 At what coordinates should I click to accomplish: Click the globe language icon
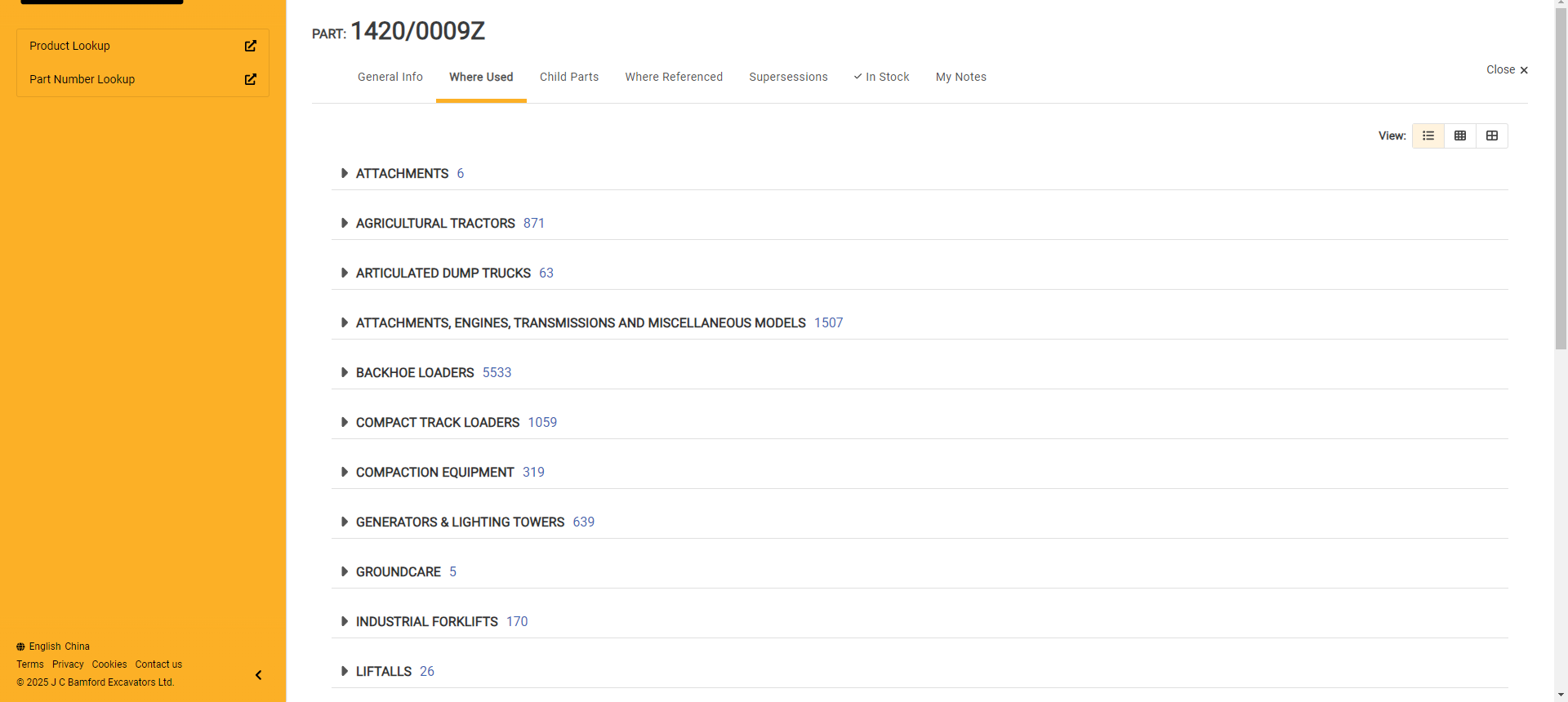point(20,646)
